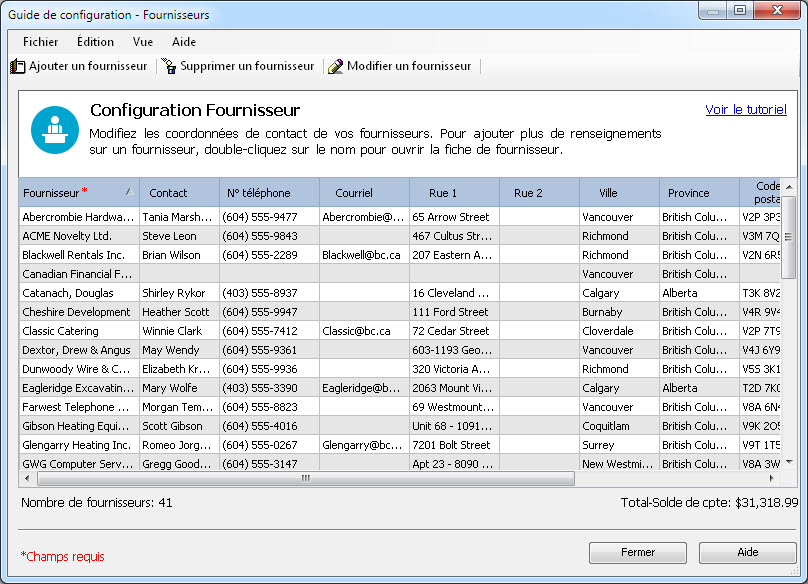This screenshot has height=584, width=808.
Task: Click the Fournisseur column sort arrow
Action: tap(127, 192)
